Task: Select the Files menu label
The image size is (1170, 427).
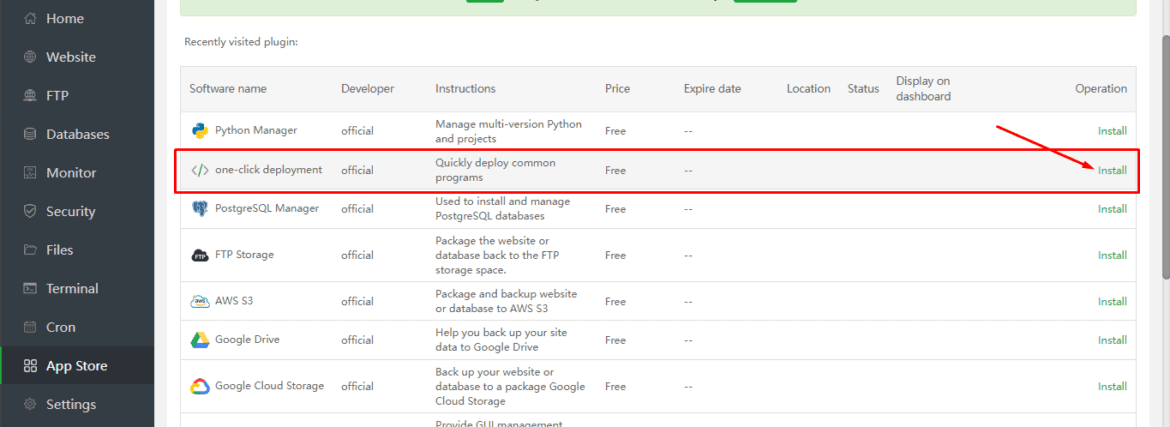Action: (60, 250)
